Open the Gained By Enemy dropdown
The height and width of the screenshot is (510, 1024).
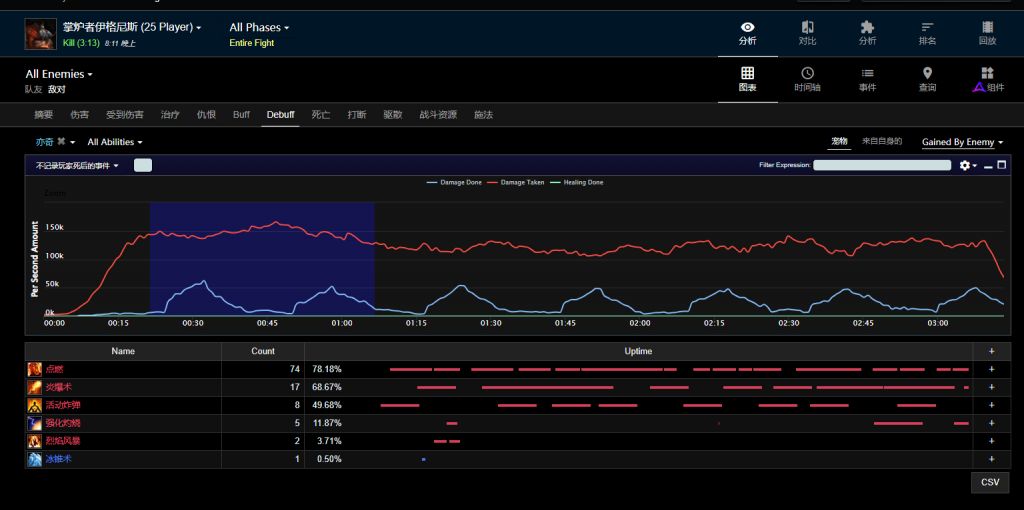[962, 142]
